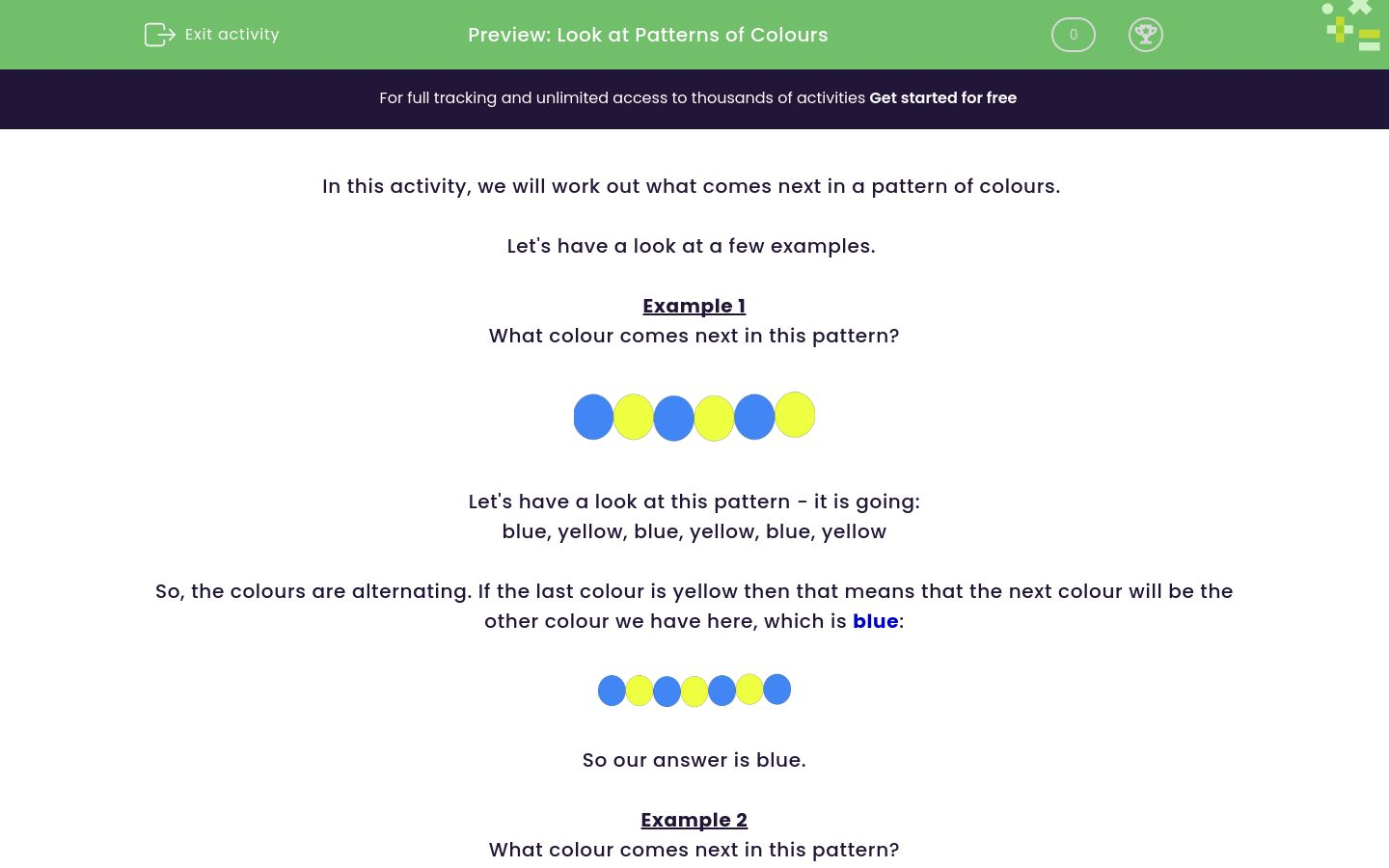The image size is (1389, 868).
Task: Click the EdPlace logo in the top right corner
Action: pyautogui.click(x=1350, y=24)
